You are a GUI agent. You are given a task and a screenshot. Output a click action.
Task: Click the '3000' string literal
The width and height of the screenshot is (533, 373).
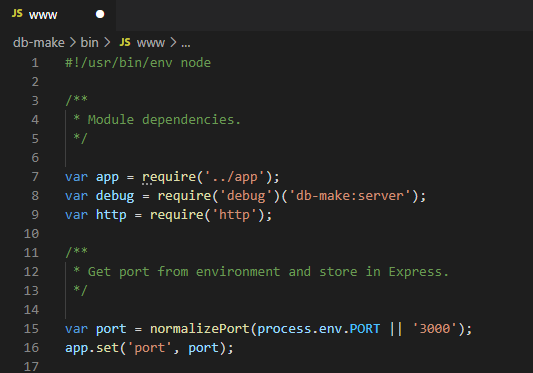(435, 329)
